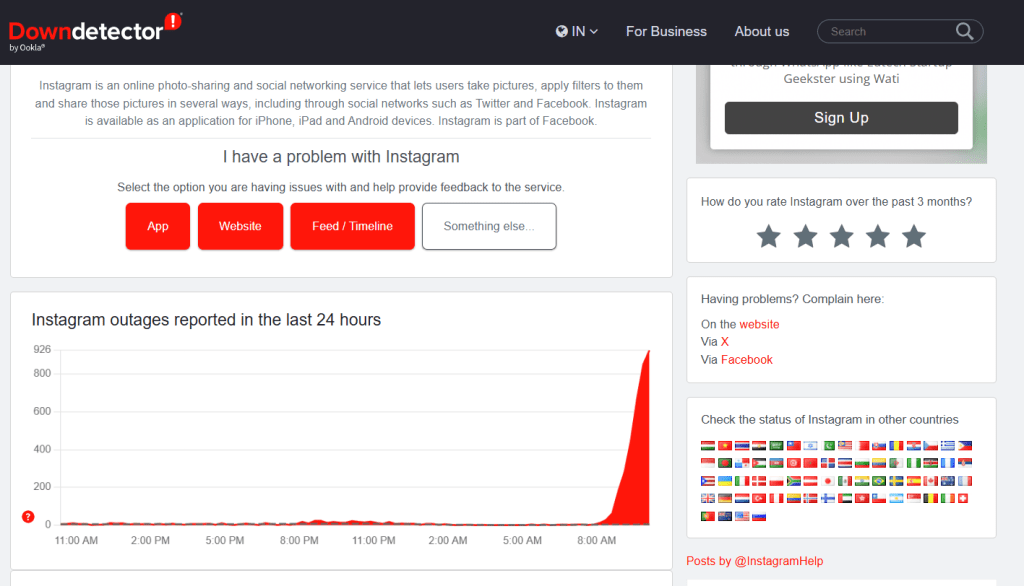
Task: Click the Sign Up button
Action: coord(841,118)
